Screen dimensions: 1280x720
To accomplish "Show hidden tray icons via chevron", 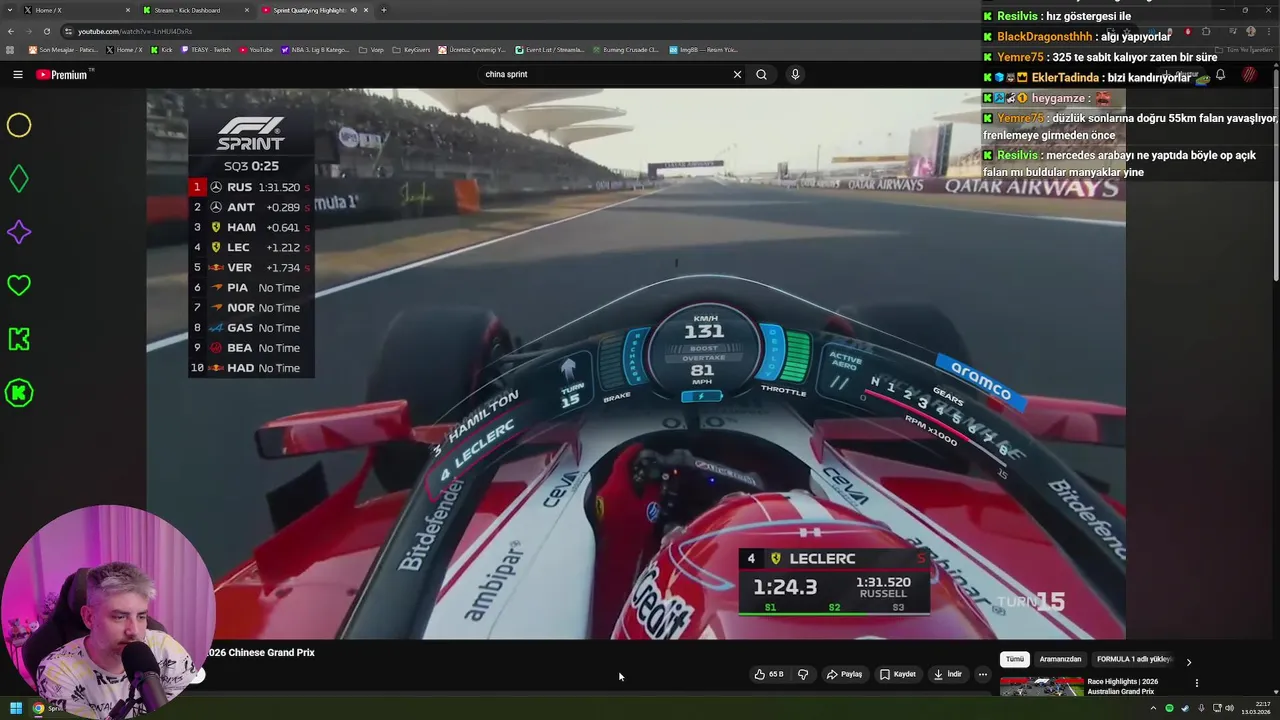I will pos(1153,708).
